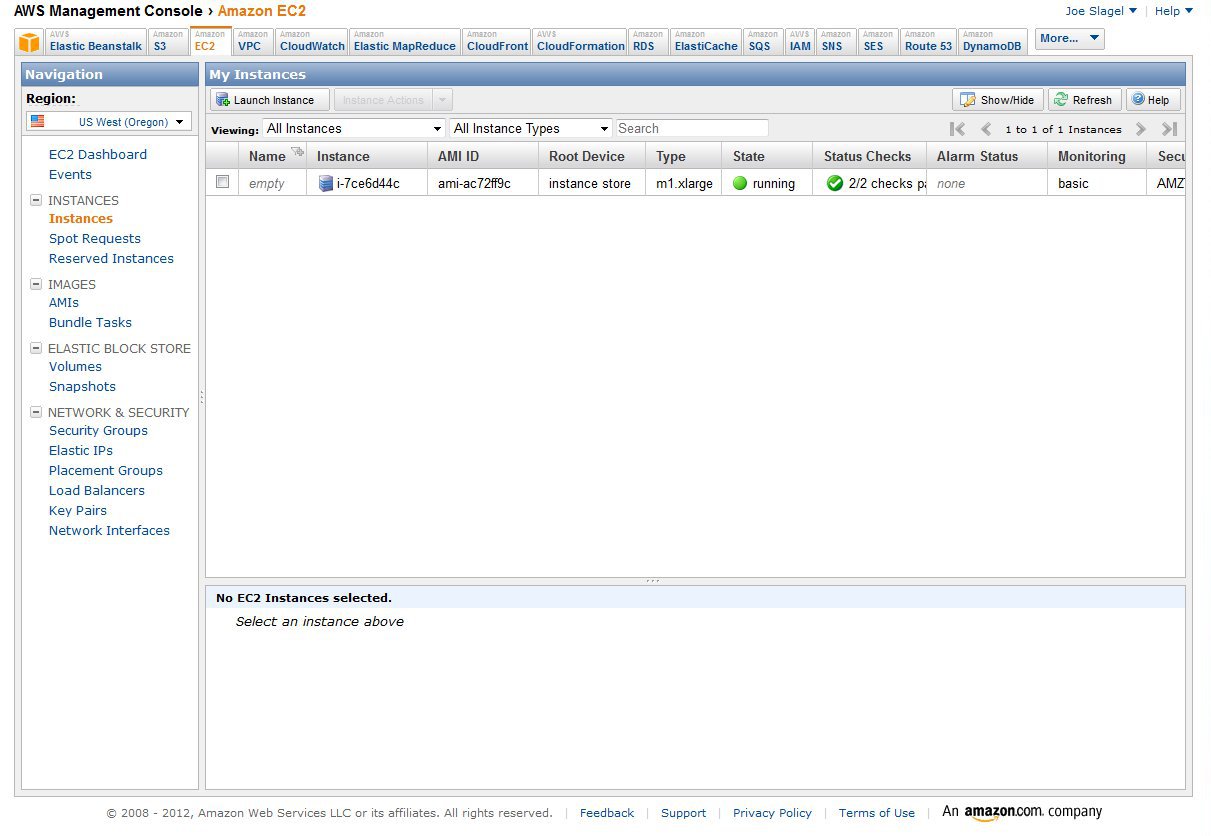
Task: Open Bundle Tasks in navigation
Action: (90, 322)
